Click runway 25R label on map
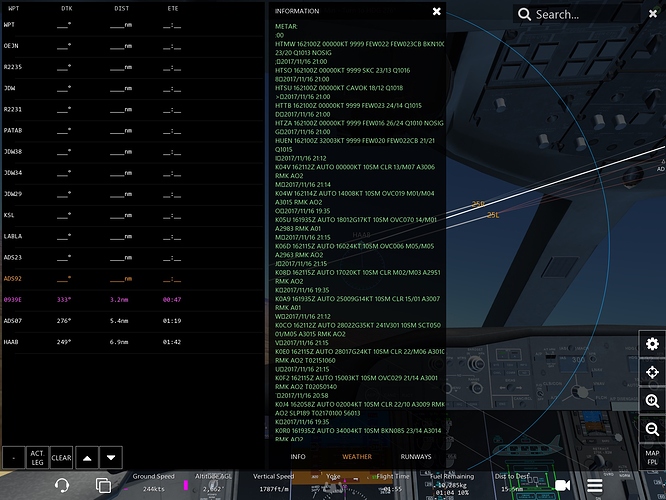666x500 pixels. click(x=478, y=204)
